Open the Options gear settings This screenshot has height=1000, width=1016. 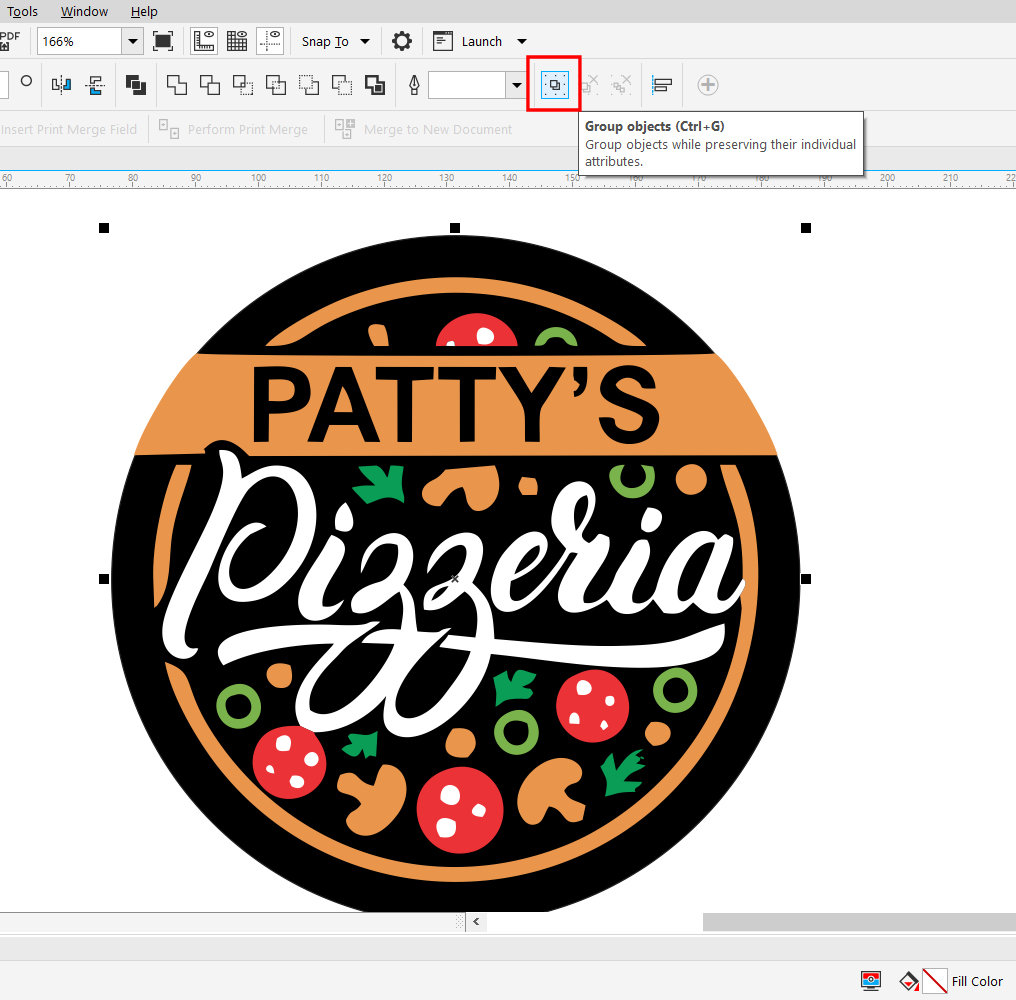[x=401, y=41]
